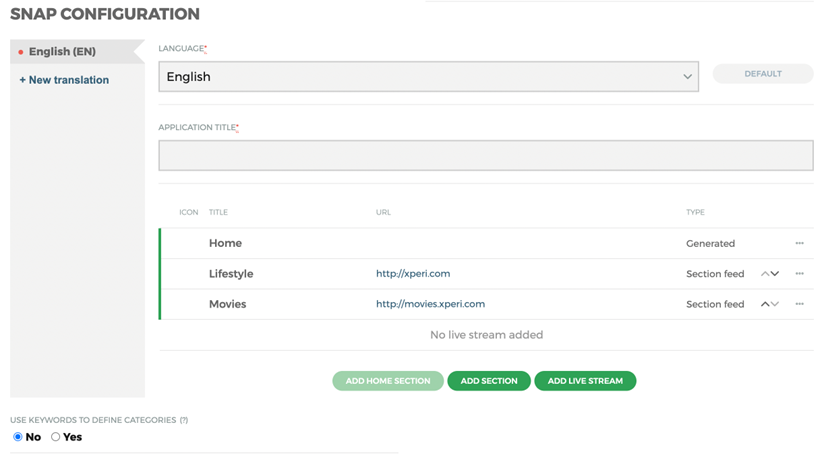Click the Add Section button
This screenshot has width=828, height=462.
489,381
